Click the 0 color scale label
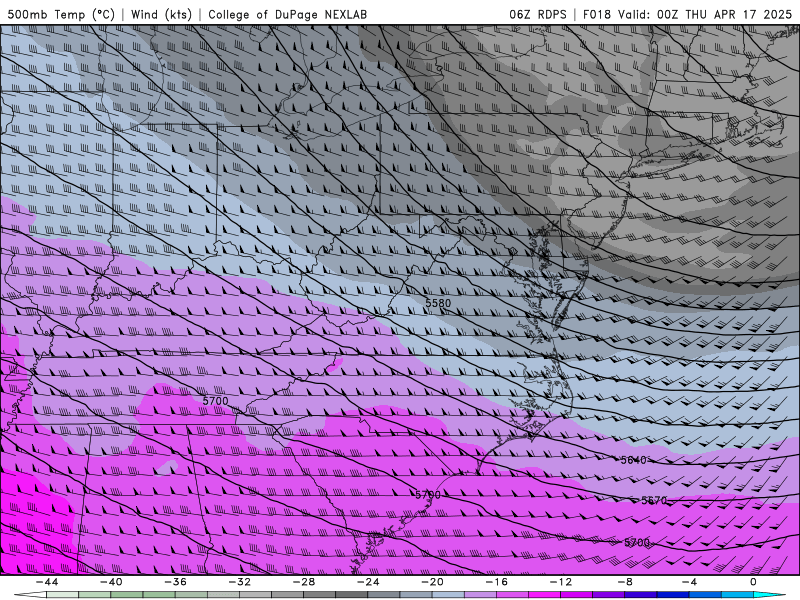This screenshot has height=600, width=800. [x=753, y=582]
